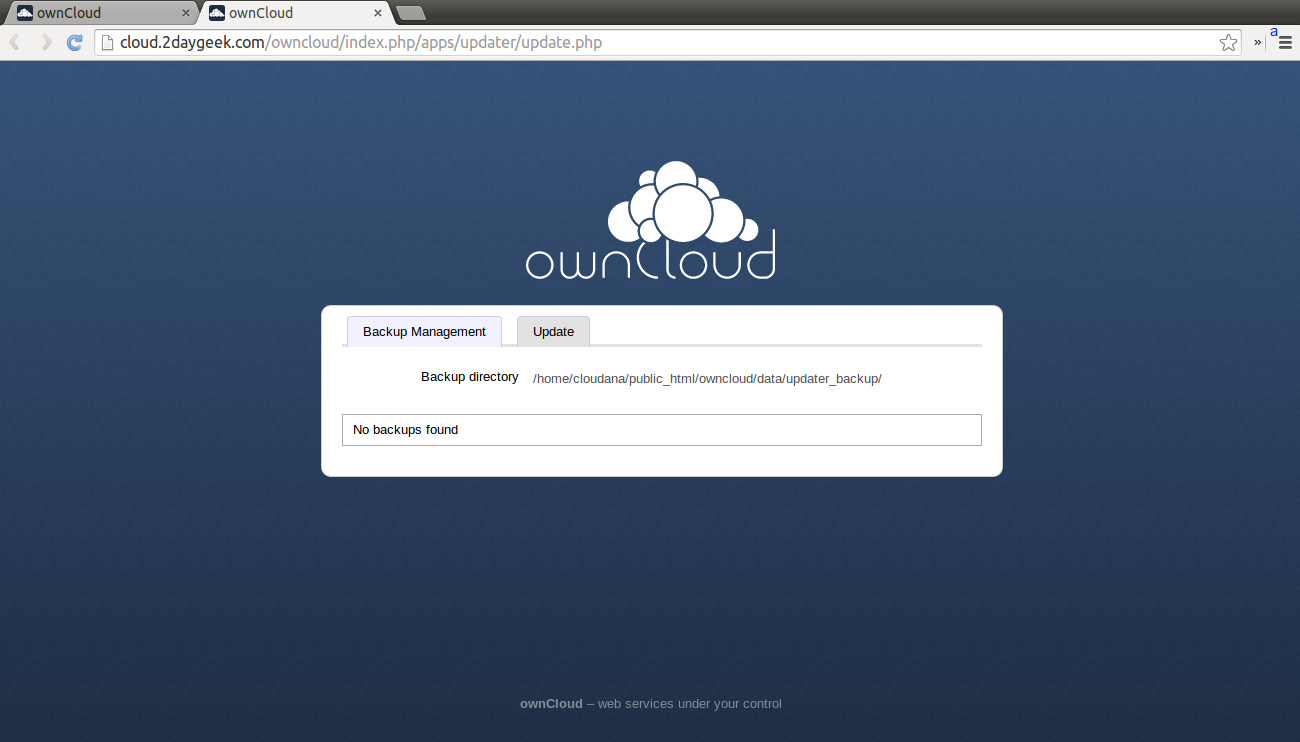Go back with browser back arrow
This screenshot has width=1300, height=742.
click(x=15, y=42)
